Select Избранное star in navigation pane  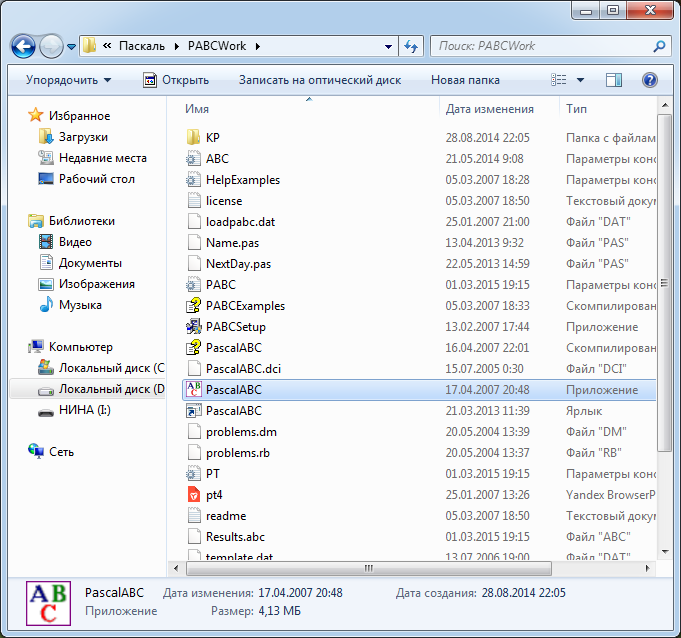tap(36, 116)
